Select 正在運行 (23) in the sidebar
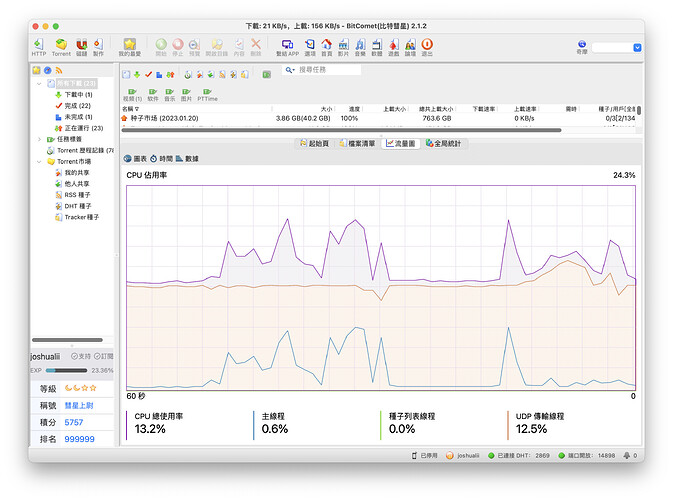Viewport: 673px width, 500px height. point(79,128)
